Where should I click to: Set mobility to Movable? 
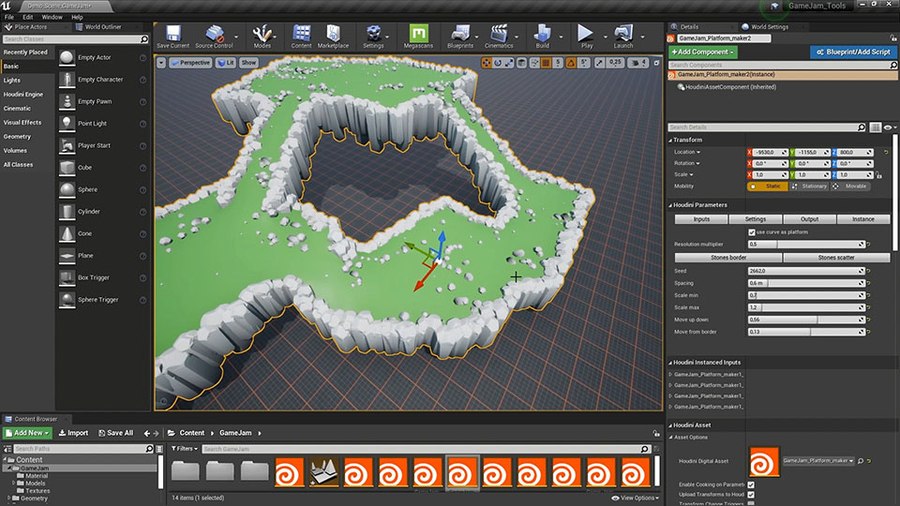(850, 186)
